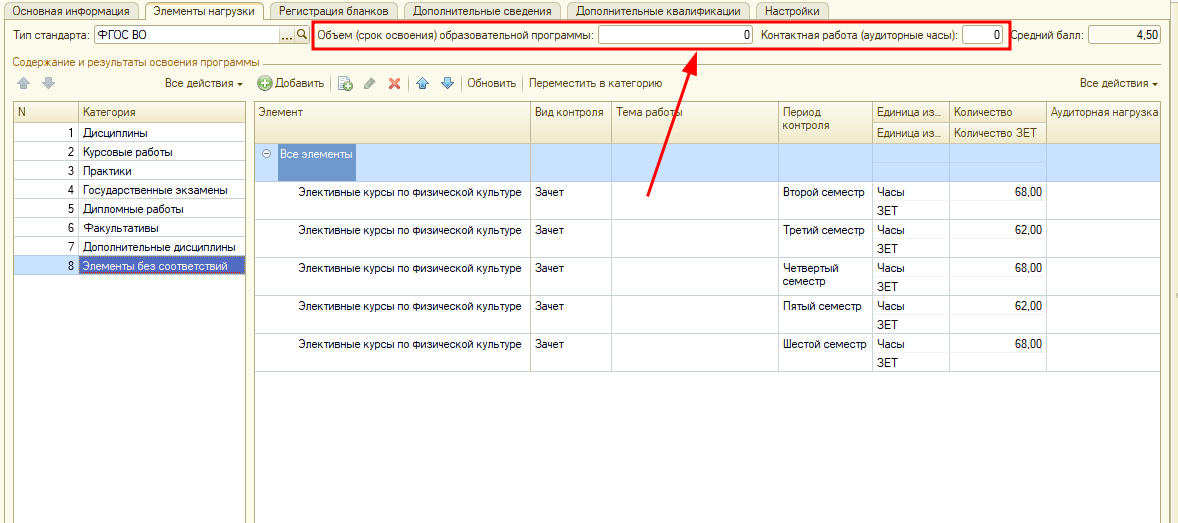
Task: Click the copy element icon in the toolbar
Action: (345, 84)
